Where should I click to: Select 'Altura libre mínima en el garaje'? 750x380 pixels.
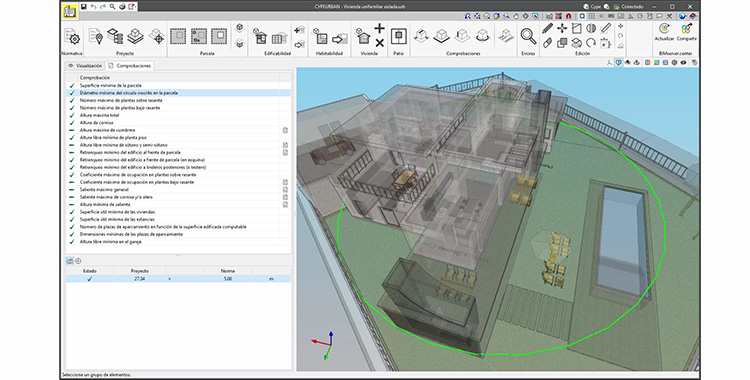pyautogui.click(x=178, y=242)
